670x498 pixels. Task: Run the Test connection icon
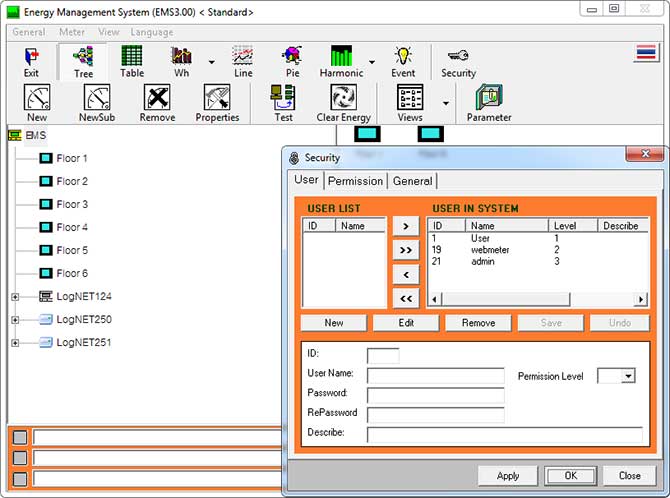tap(283, 97)
